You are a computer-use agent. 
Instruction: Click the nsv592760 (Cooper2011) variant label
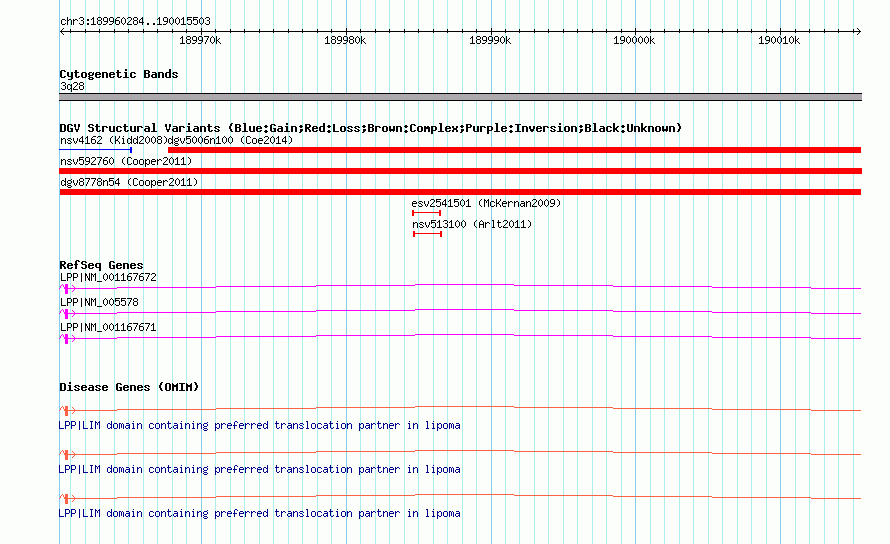(x=126, y=161)
